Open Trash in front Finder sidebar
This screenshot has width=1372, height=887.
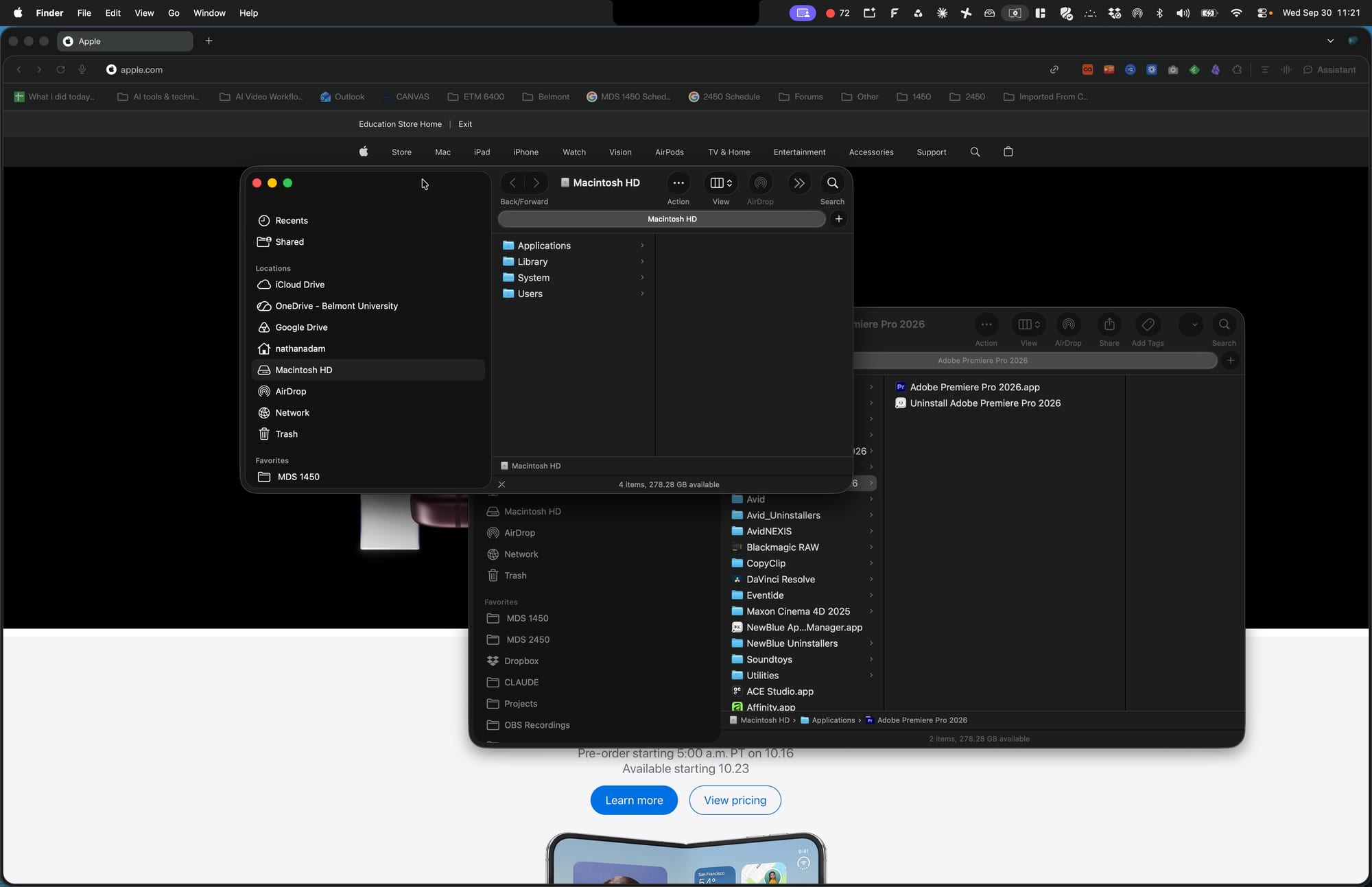click(368, 434)
